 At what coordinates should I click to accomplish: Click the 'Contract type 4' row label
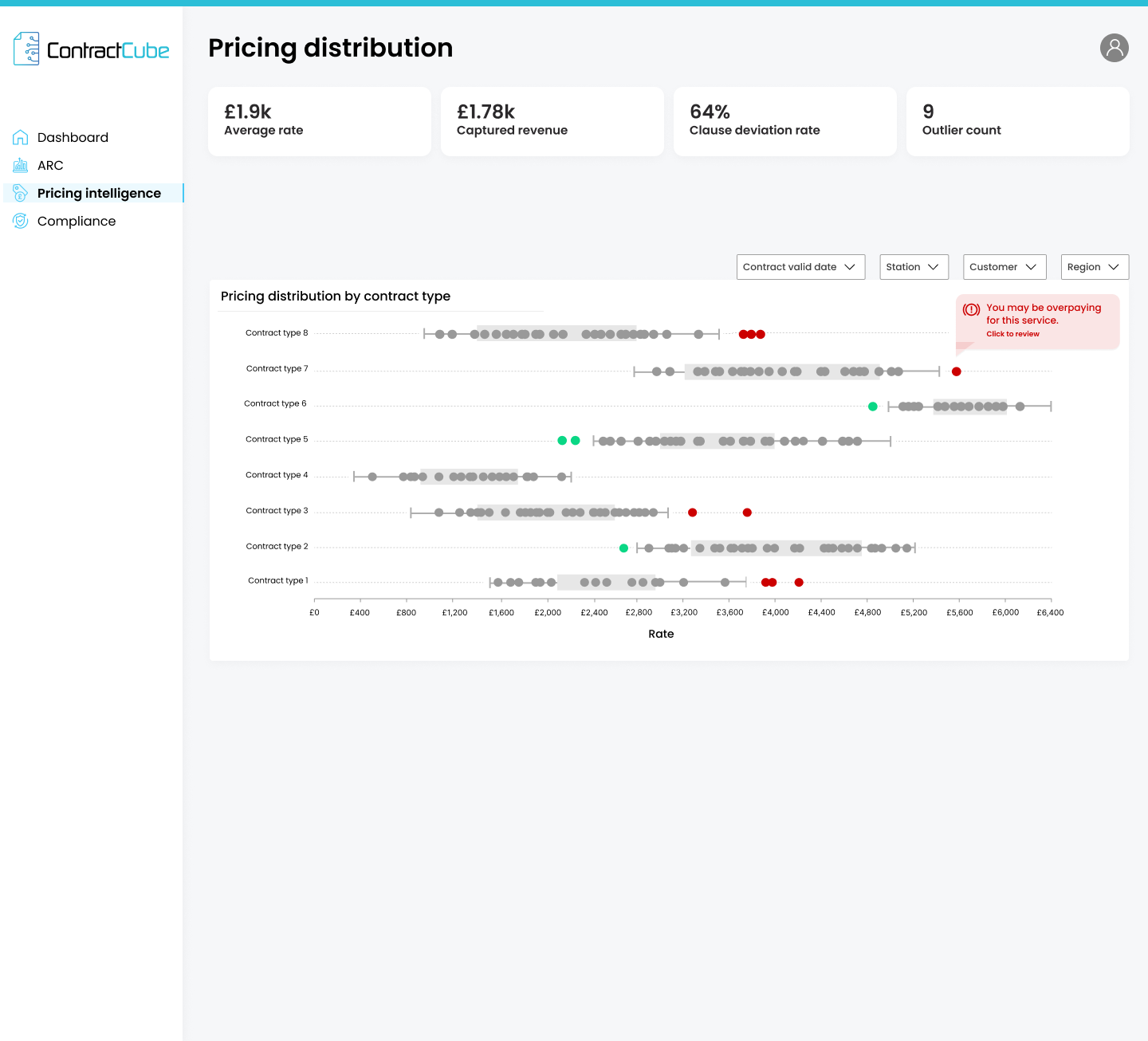tap(277, 475)
